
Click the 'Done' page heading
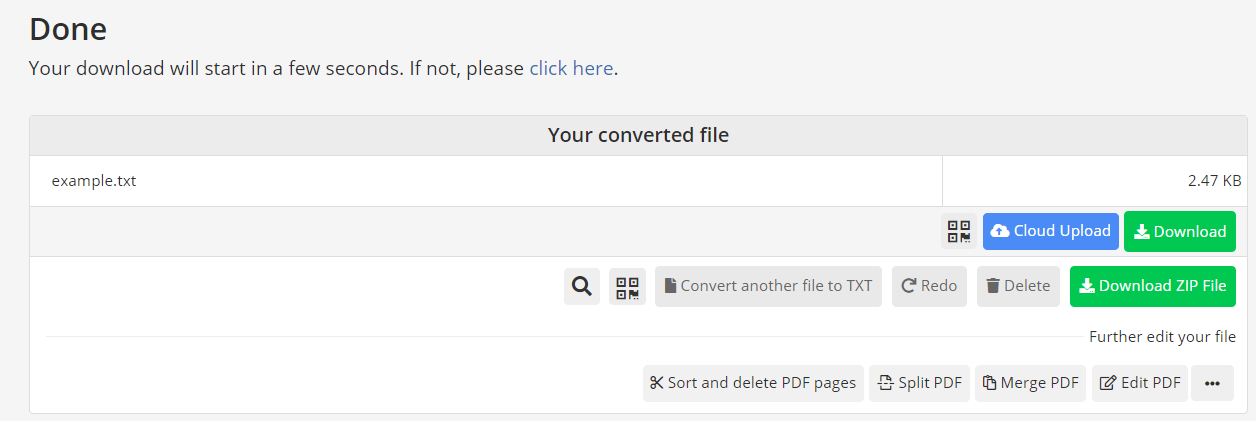(x=68, y=28)
